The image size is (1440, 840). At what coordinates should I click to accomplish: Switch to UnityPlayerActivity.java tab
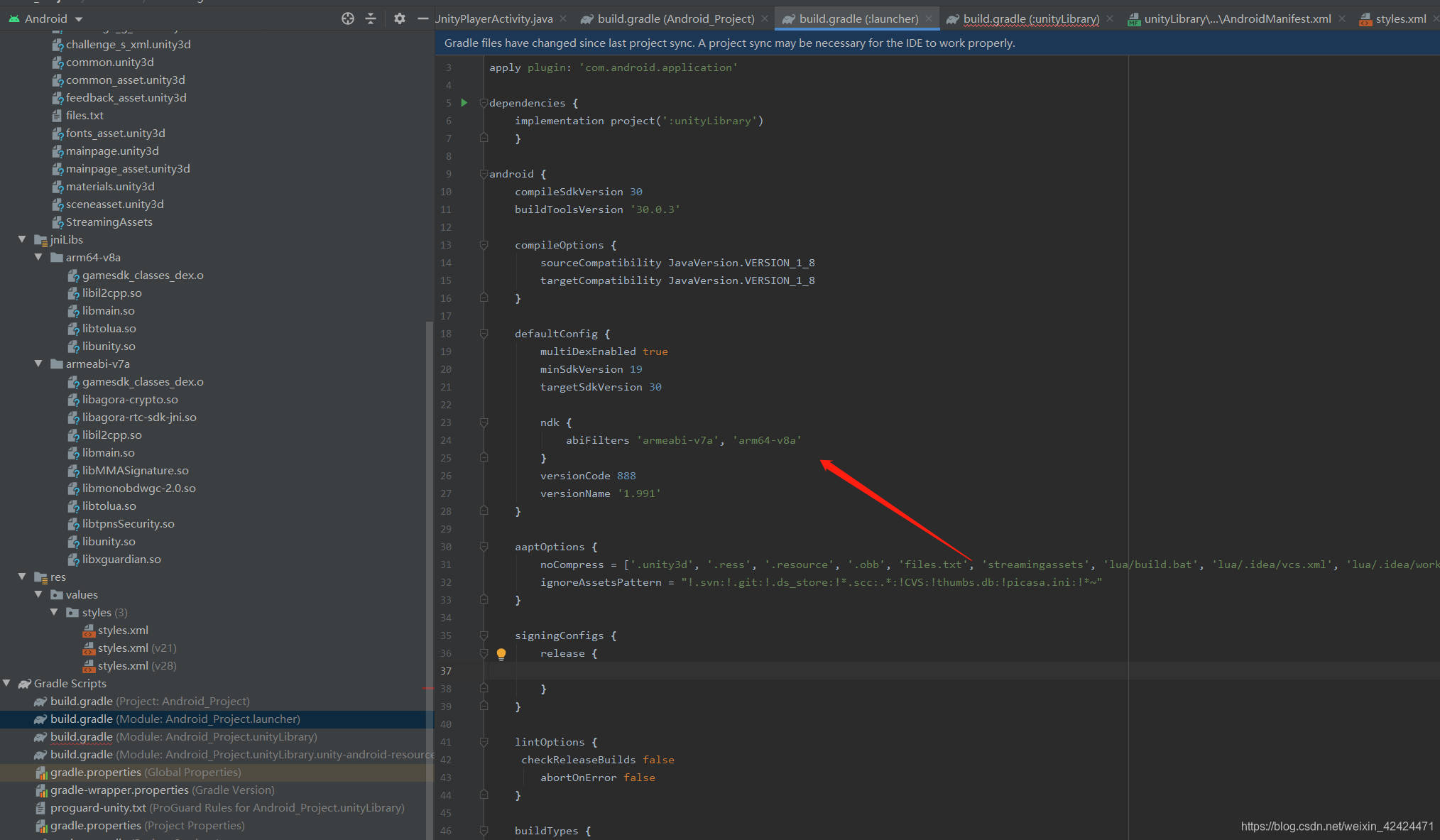coord(494,19)
